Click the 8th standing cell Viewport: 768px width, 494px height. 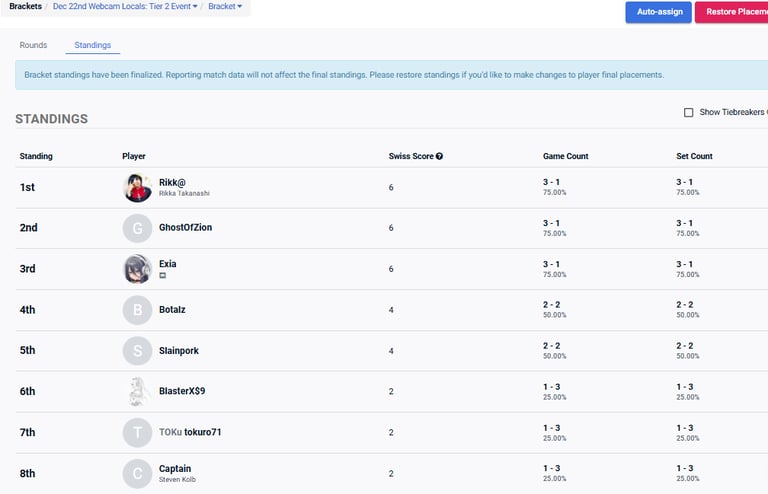pos(27,474)
